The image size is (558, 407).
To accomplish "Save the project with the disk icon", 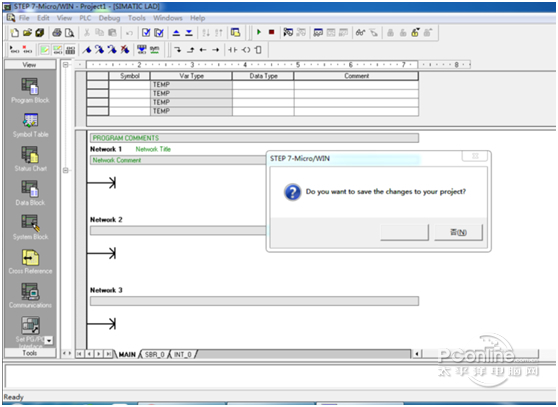I will (40, 33).
